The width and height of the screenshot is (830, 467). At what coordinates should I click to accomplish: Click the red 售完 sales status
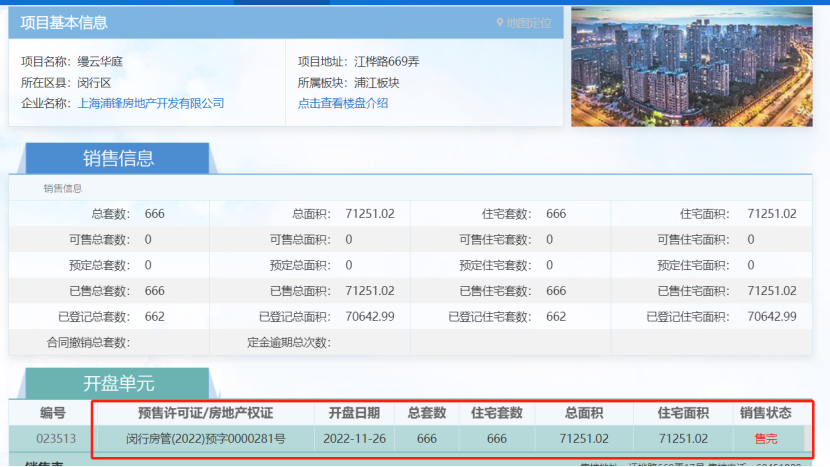click(765, 438)
